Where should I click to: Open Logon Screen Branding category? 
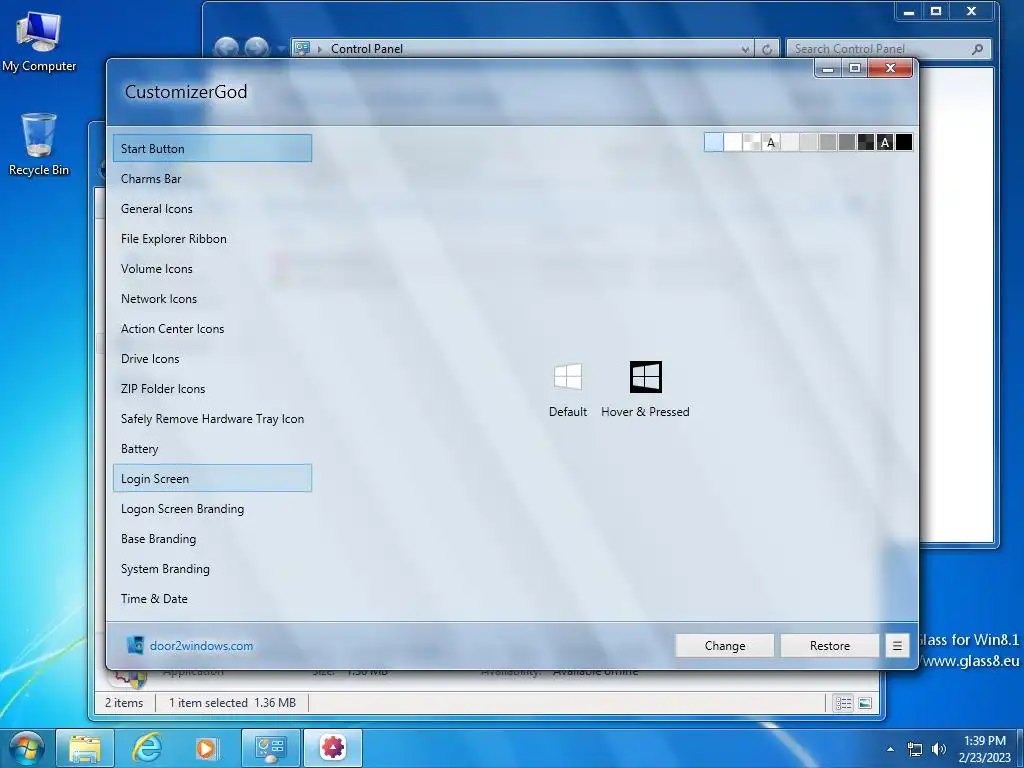tap(212, 509)
